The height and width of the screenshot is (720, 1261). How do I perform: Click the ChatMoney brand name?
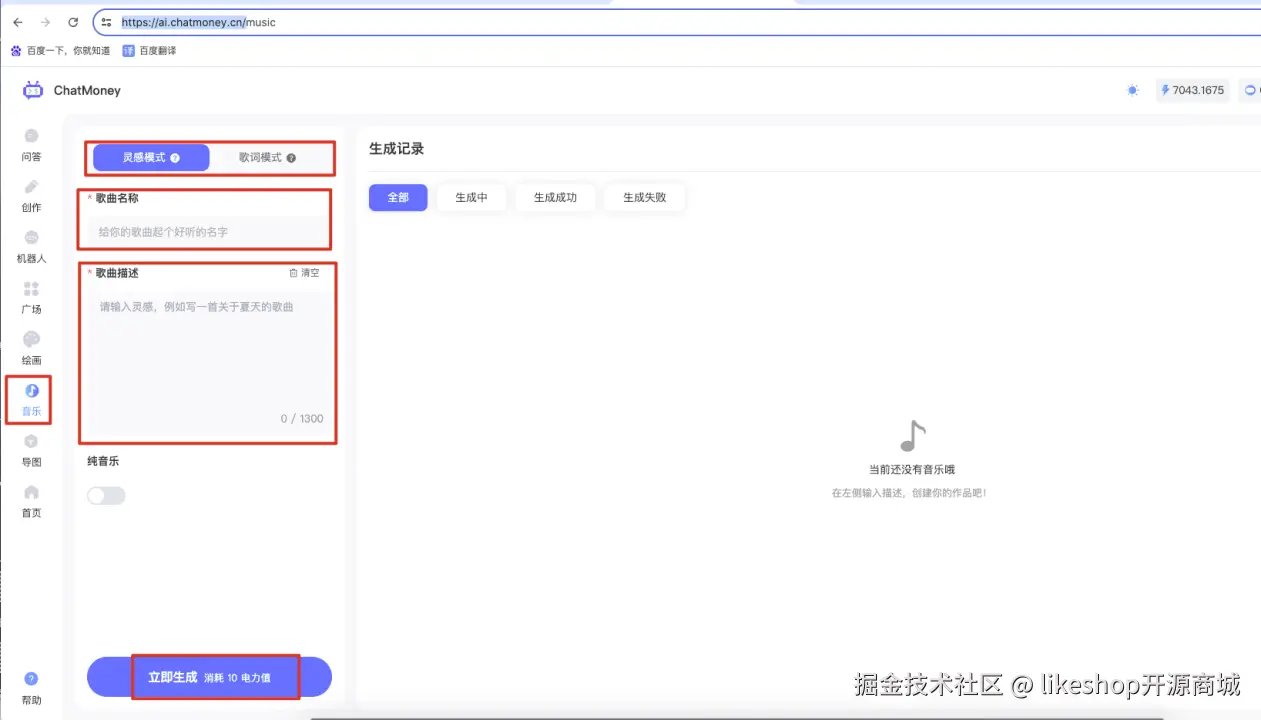[87, 90]
